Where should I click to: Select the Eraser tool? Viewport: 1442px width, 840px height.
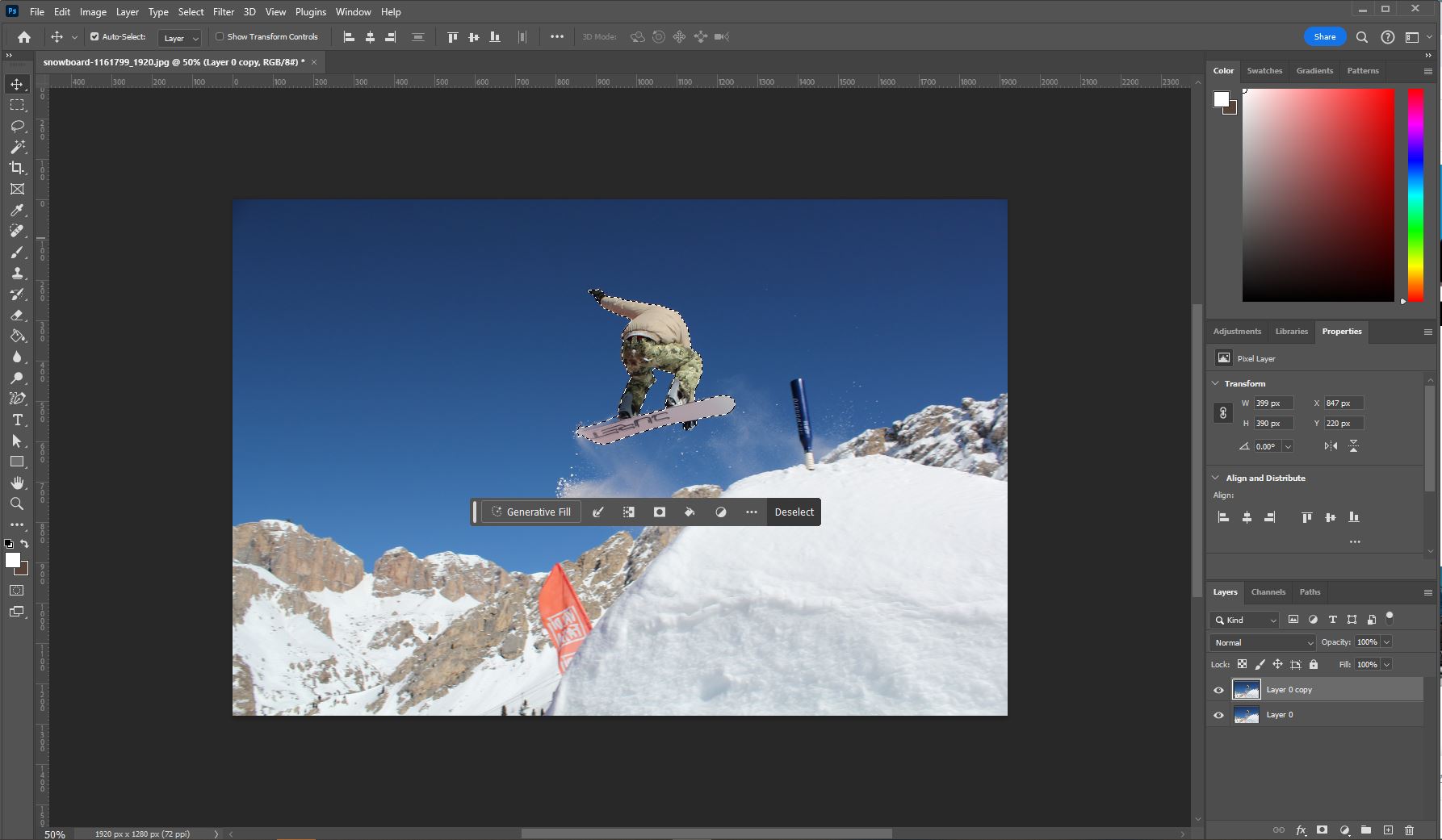coord(17,315)
